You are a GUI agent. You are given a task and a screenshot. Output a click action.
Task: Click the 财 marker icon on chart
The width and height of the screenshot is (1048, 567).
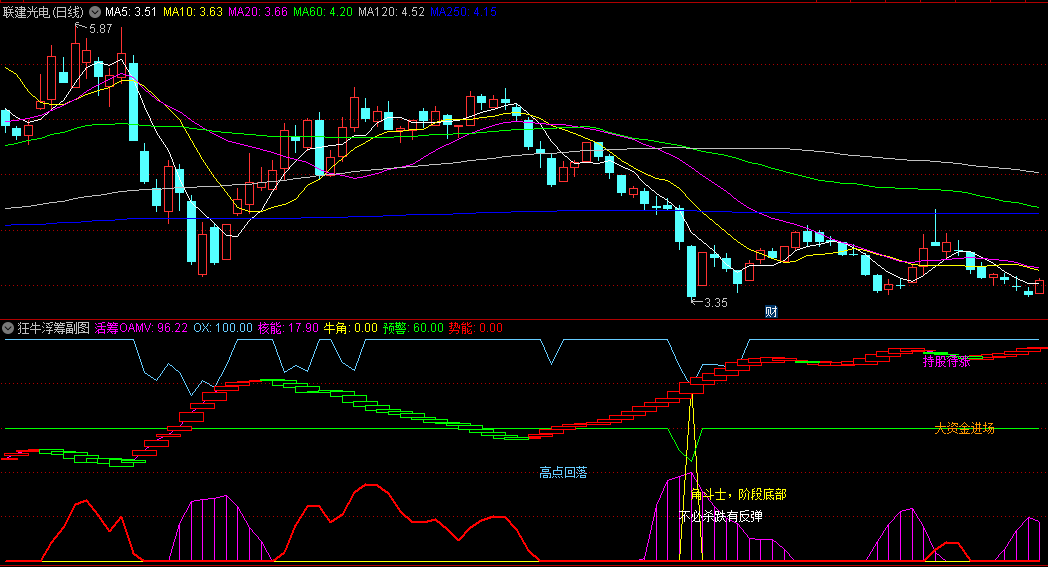click(x=771, y=311)
